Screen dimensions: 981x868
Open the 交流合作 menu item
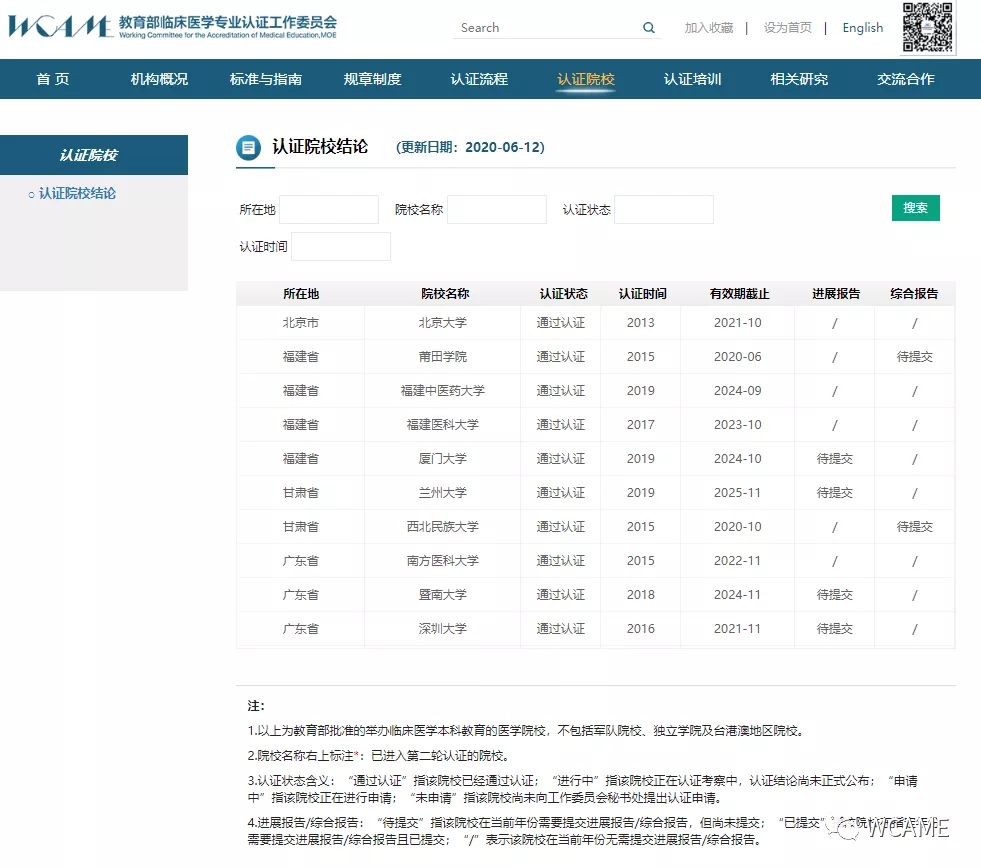pyautogui.click(x=906, y=79)
